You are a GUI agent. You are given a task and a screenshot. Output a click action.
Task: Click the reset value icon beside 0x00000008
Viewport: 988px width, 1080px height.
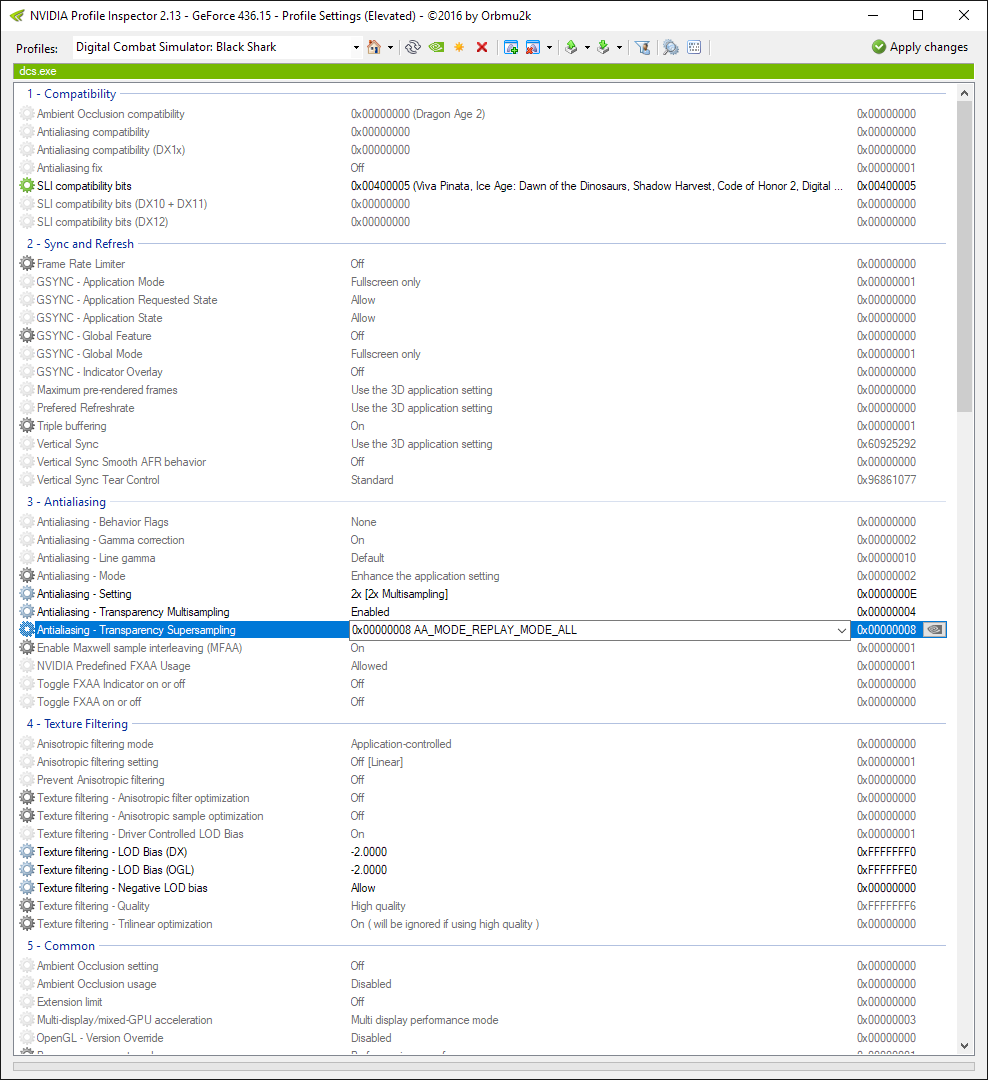point(934,630)
